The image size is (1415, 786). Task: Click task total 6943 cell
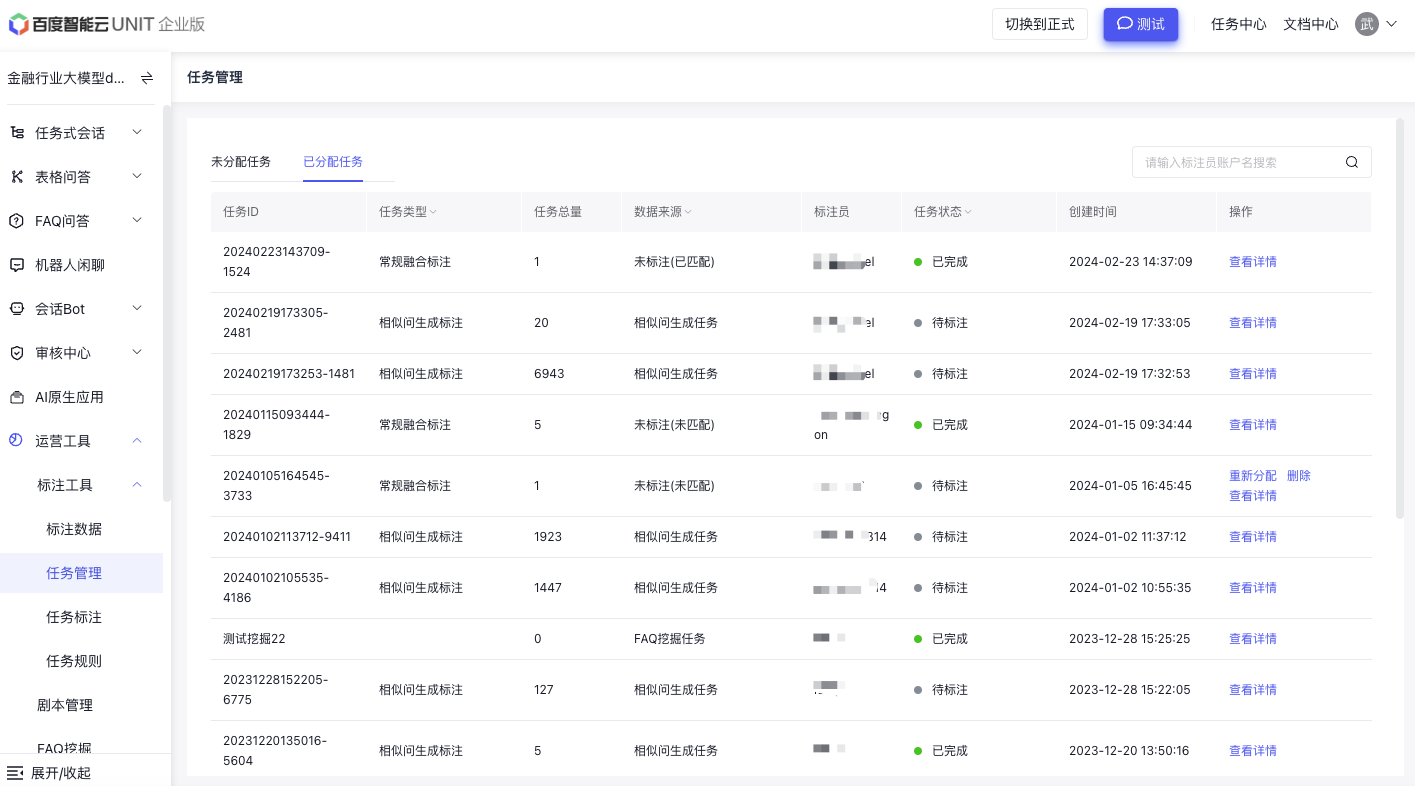549,374
